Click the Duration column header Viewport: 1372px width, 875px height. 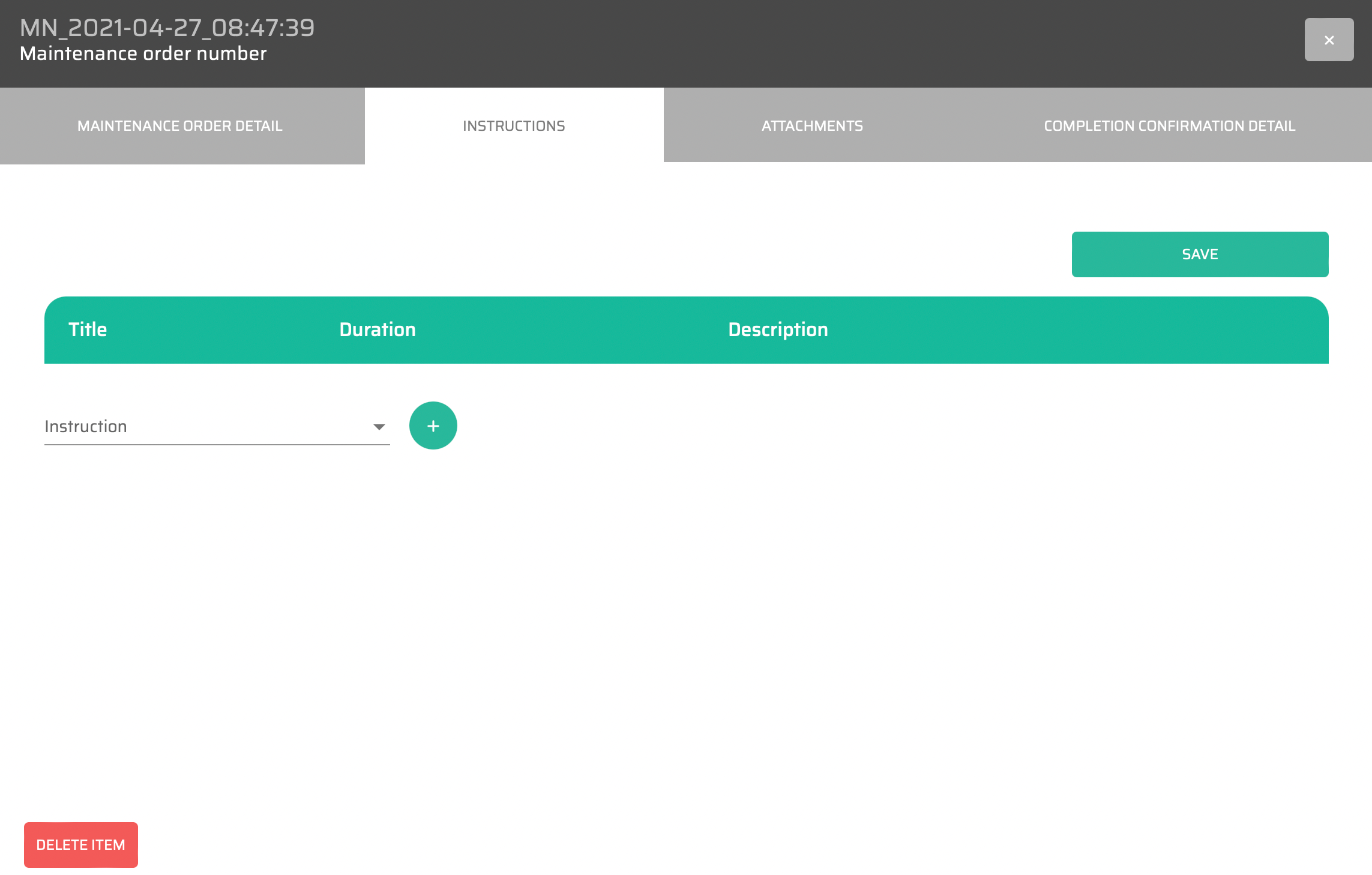coord(377,329)
